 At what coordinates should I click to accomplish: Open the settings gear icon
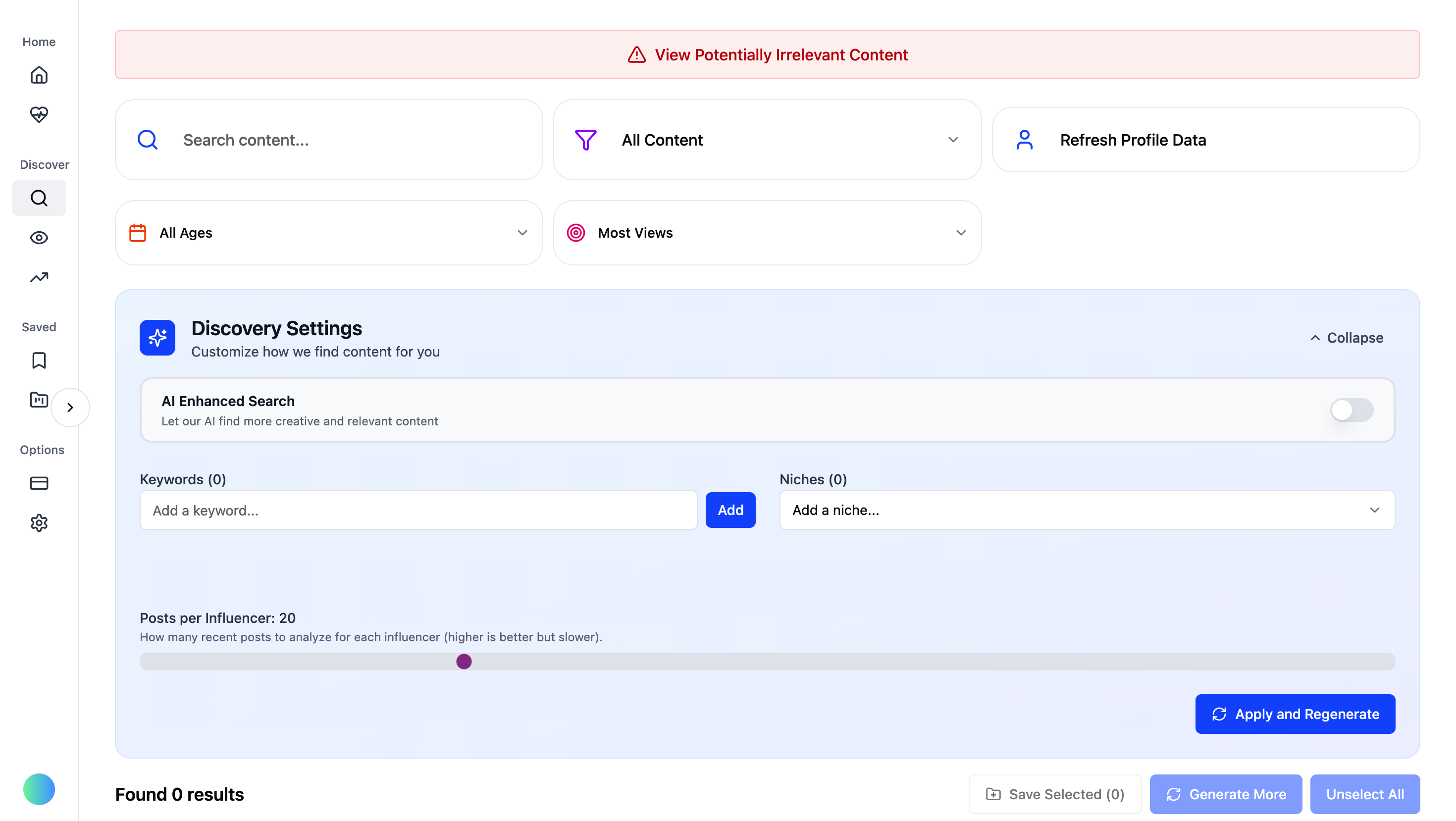coord(39,523)
